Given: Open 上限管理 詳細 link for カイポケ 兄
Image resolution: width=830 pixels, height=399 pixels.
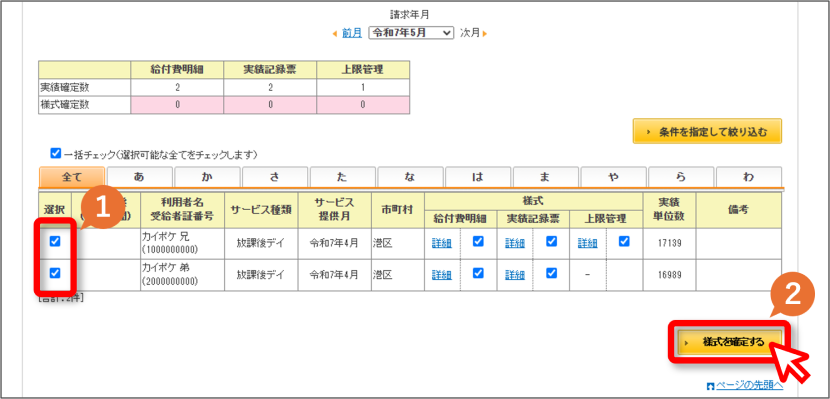Looking at the screenshot, I should point(588,243).
